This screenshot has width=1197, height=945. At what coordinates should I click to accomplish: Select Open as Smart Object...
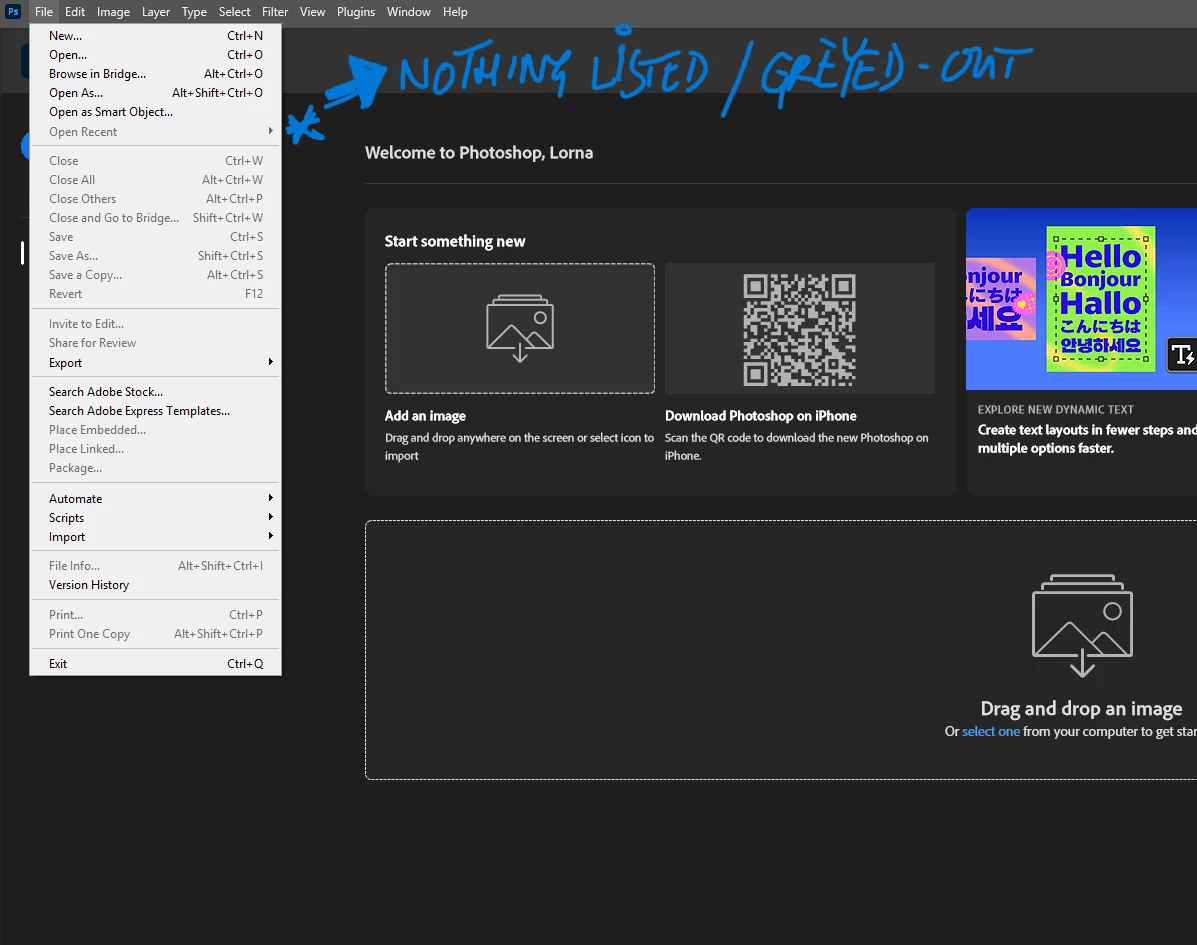(156, 112)
